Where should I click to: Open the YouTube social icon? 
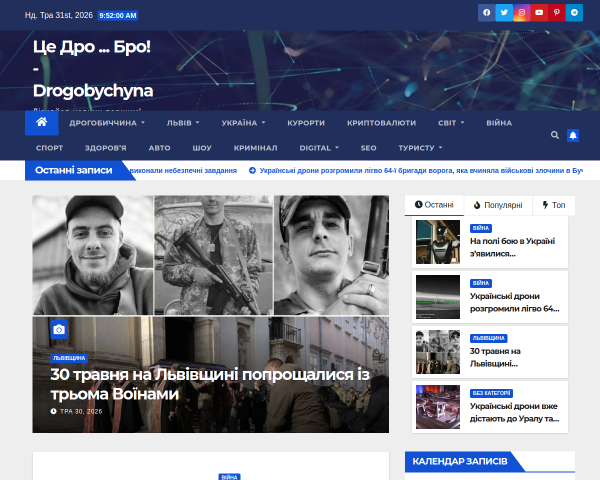coord(539,13)
